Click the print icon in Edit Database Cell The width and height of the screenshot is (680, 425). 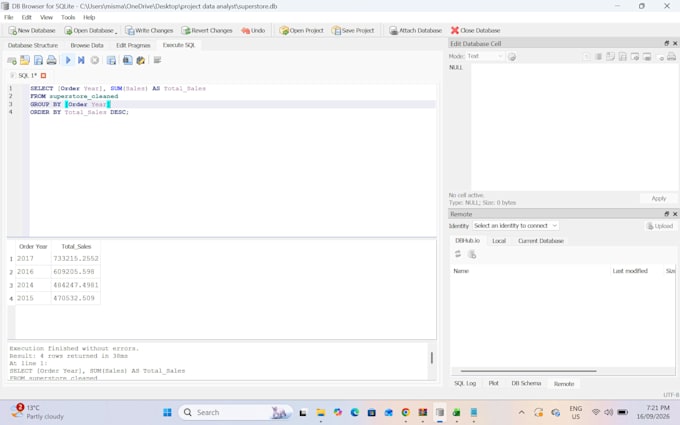pos(671,56)
